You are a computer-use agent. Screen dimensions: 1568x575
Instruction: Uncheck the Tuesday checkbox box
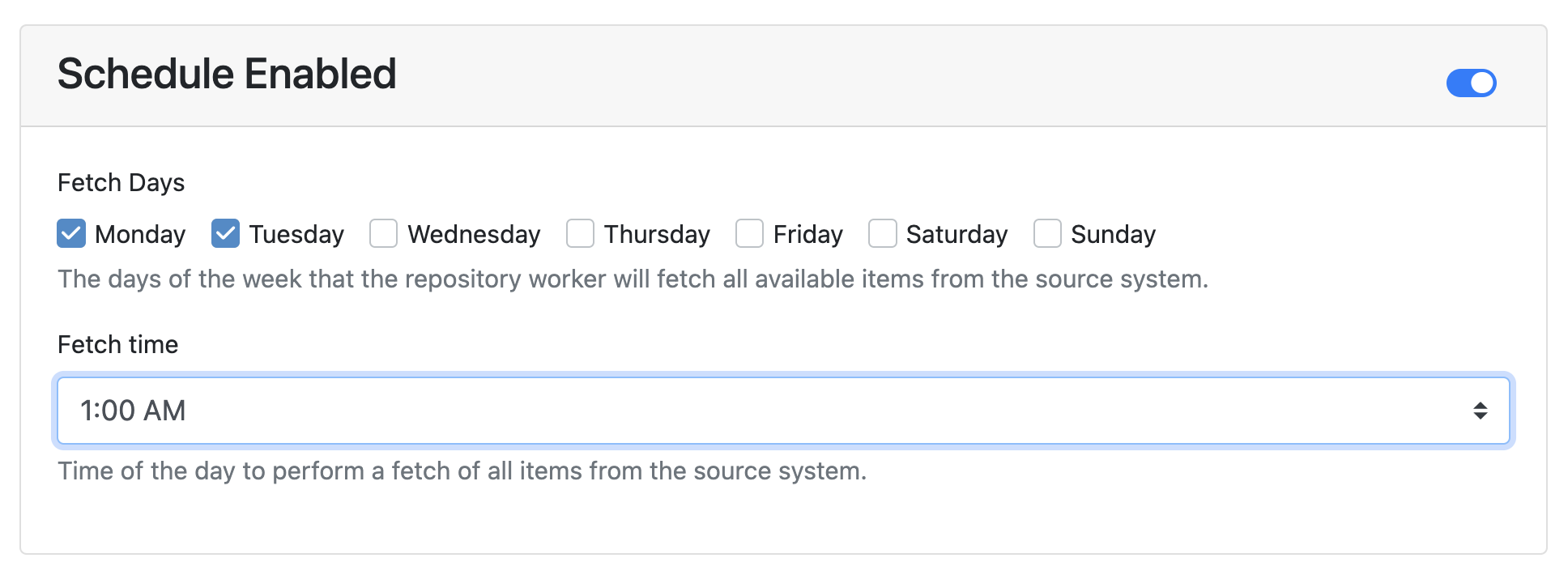point(225,233)
